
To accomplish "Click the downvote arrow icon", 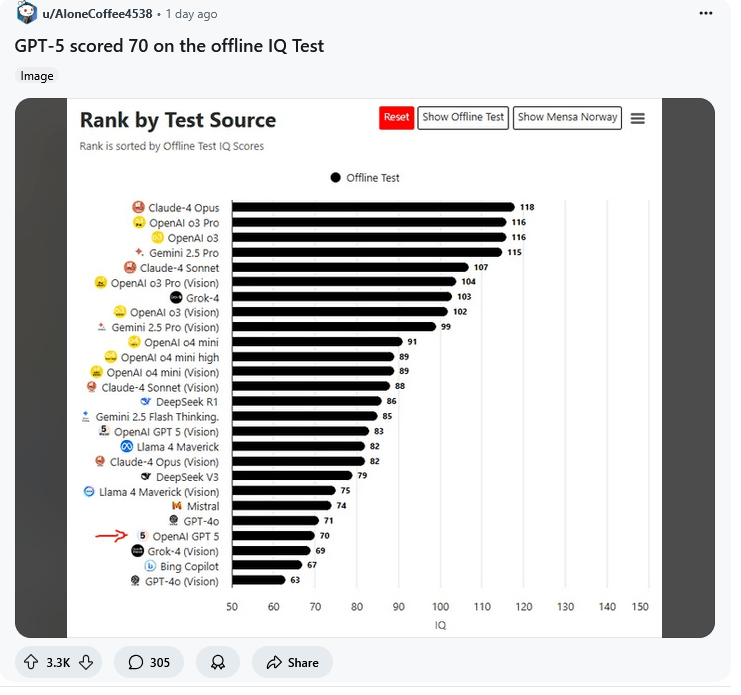I will coord(86,662).
